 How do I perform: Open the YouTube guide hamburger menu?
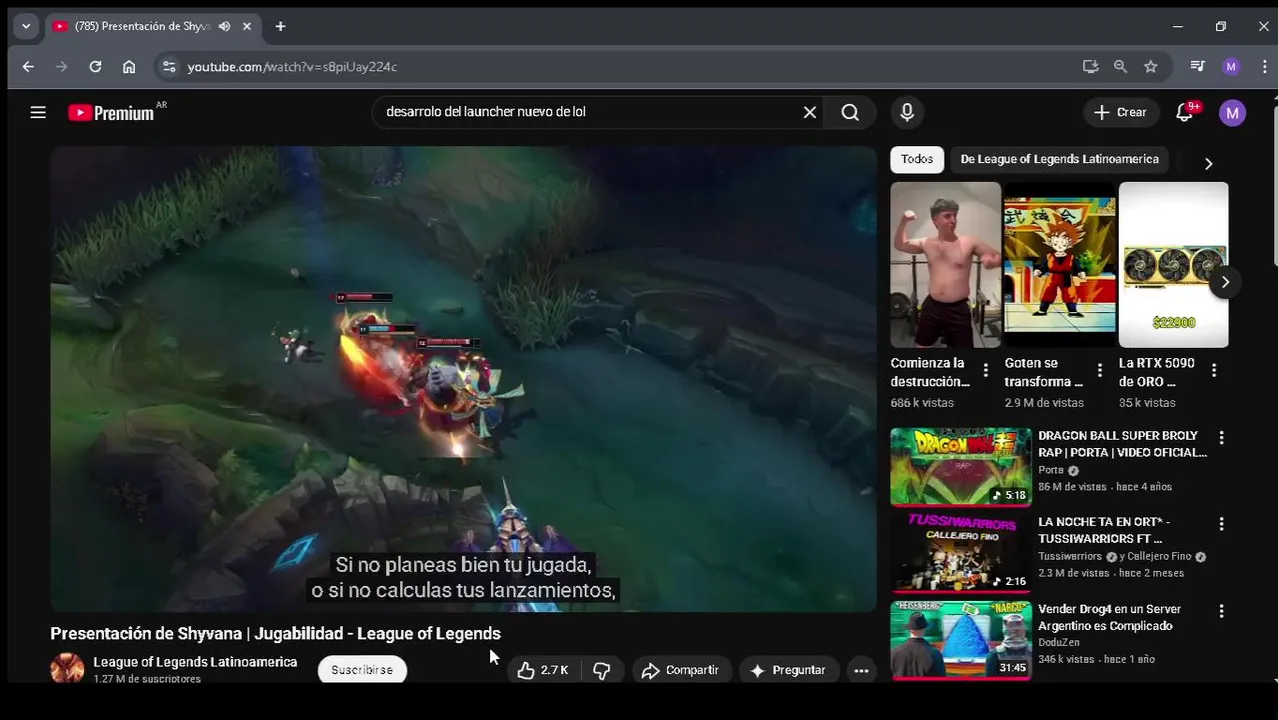coord(38,112)
